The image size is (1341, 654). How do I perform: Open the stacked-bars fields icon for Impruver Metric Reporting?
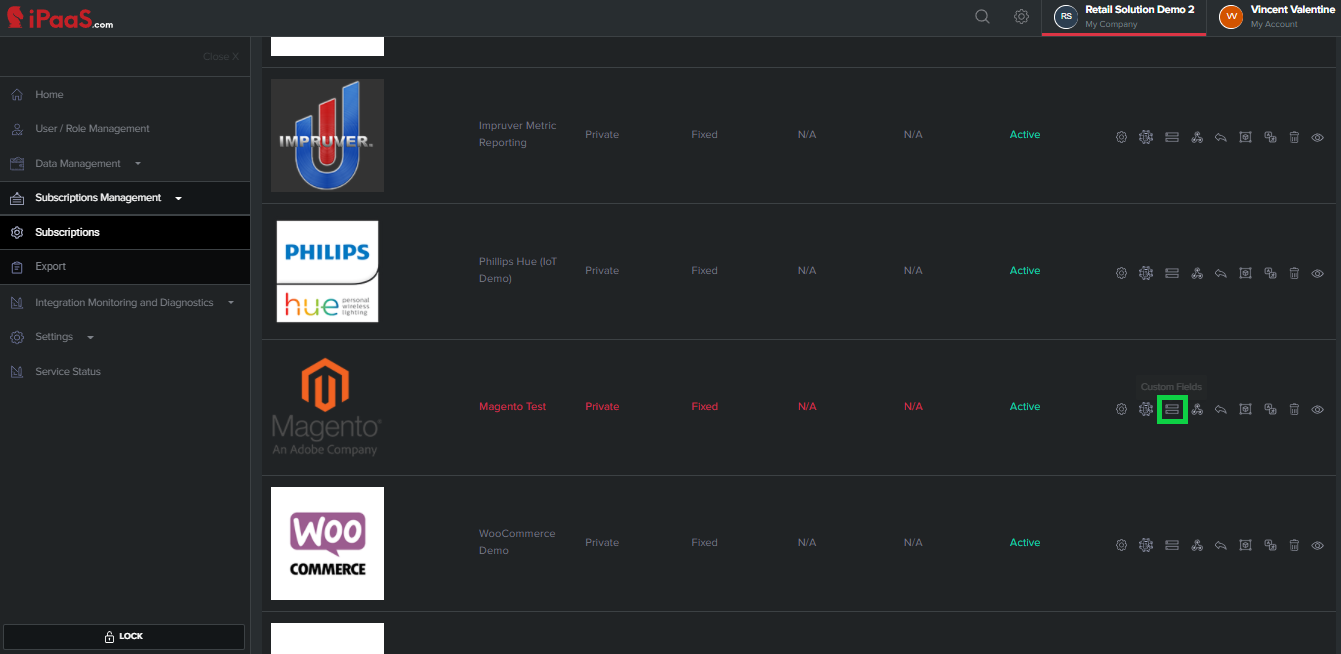1172,137
